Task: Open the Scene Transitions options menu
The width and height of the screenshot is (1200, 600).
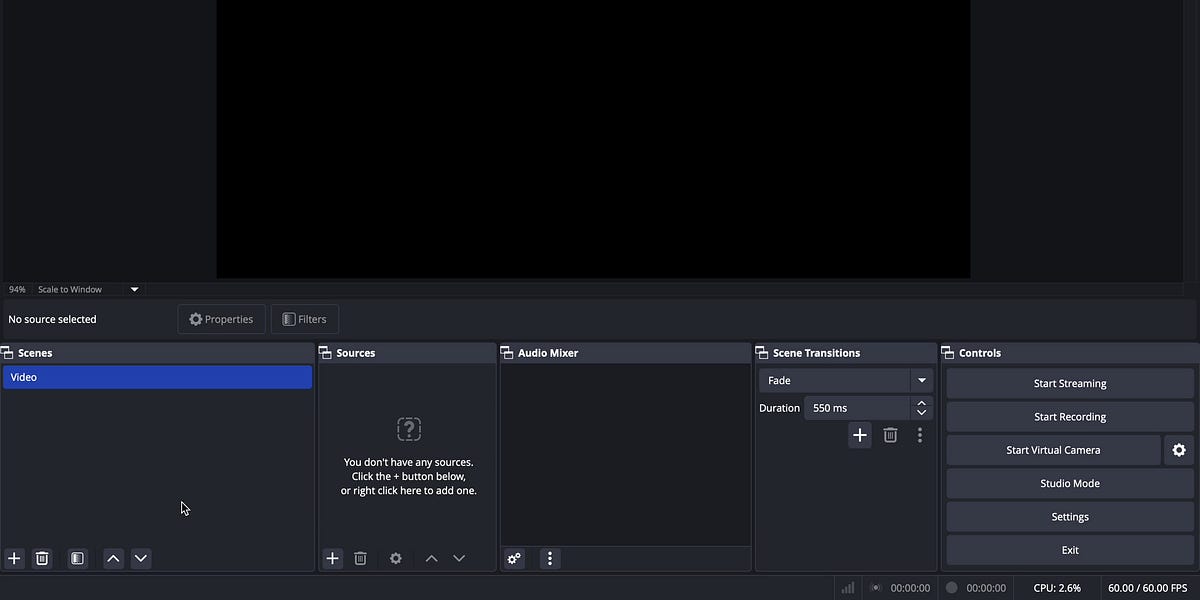Action: point(920,435)
